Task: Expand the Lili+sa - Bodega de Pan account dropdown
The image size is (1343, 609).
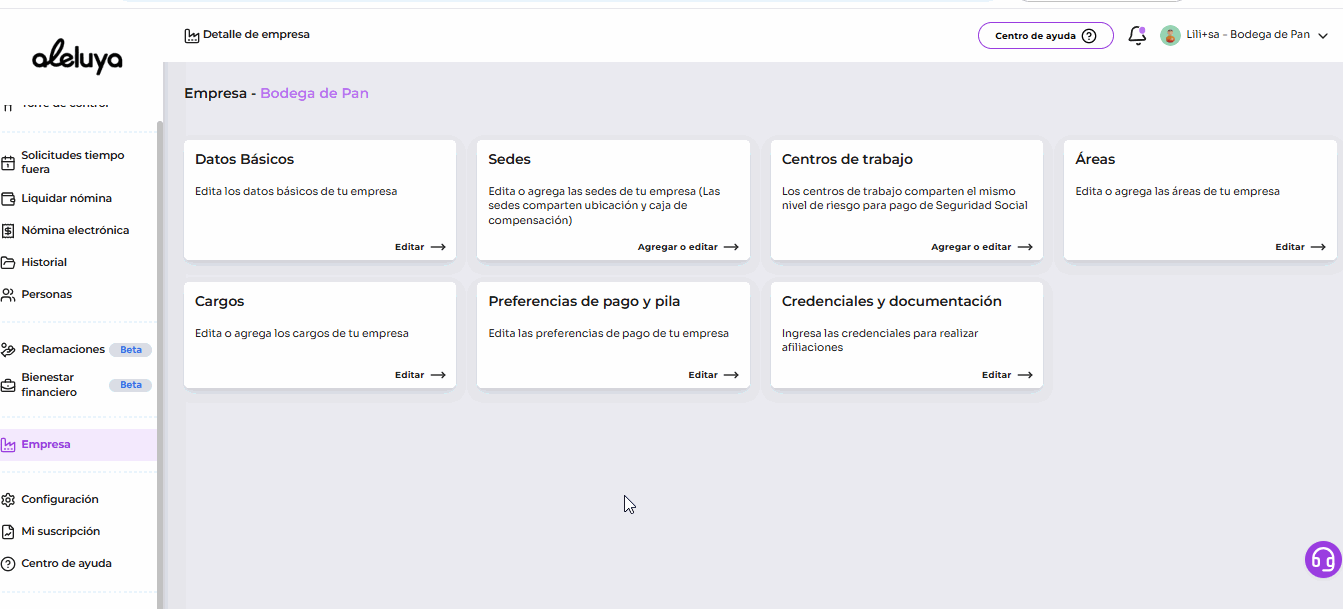Action: [1323, 36]
